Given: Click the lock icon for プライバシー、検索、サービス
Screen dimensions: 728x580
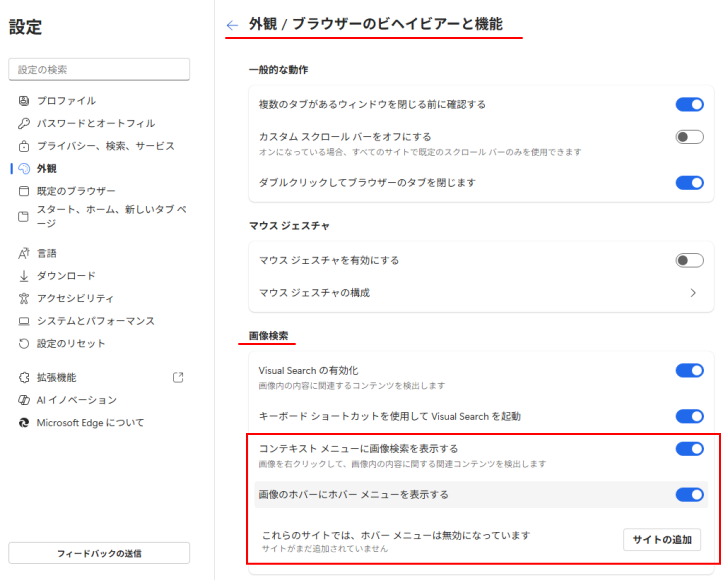Looking at the screenshot, I should [x=25, y=146].
